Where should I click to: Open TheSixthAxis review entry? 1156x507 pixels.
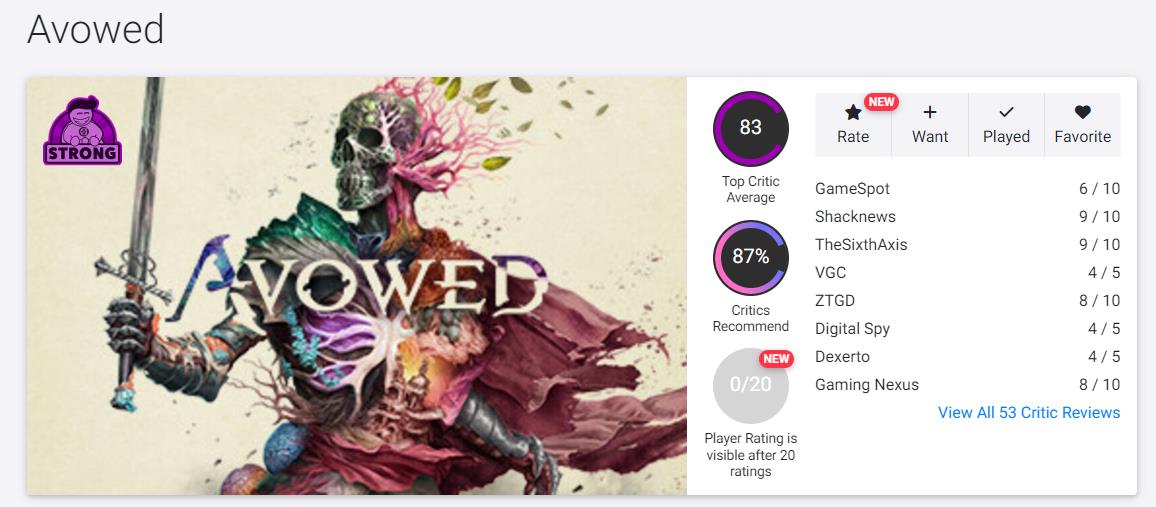pyautogui.click(x=861, y=245)
